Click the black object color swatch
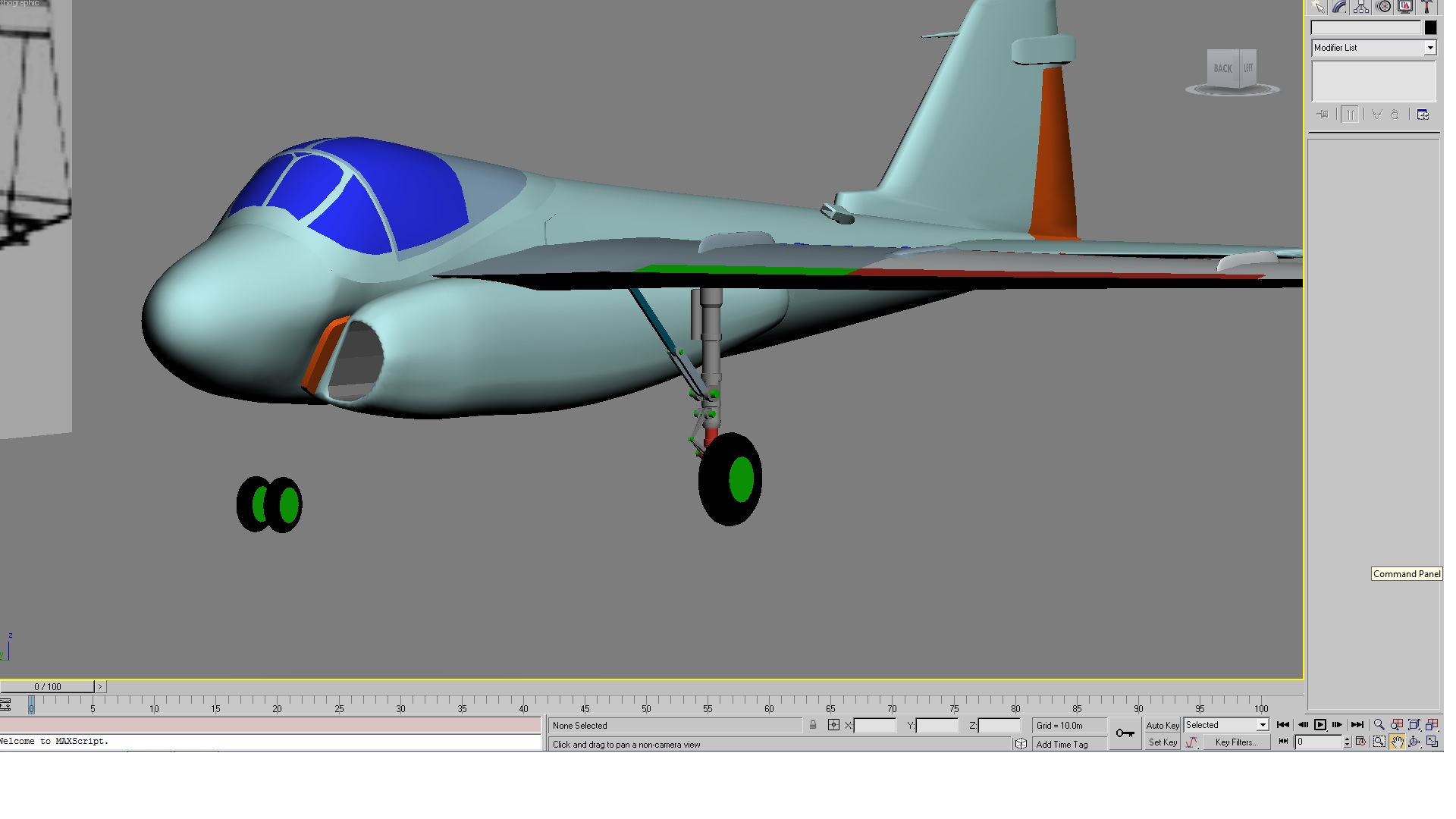This screenshot has height=819, width=1456. [1430, 27]
